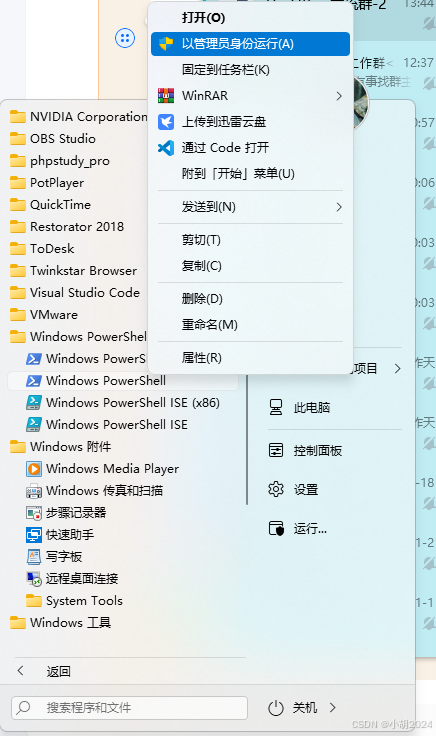Open Windows PowerShell ISE (x86) shortcut
436x736 pixels.
123,403
